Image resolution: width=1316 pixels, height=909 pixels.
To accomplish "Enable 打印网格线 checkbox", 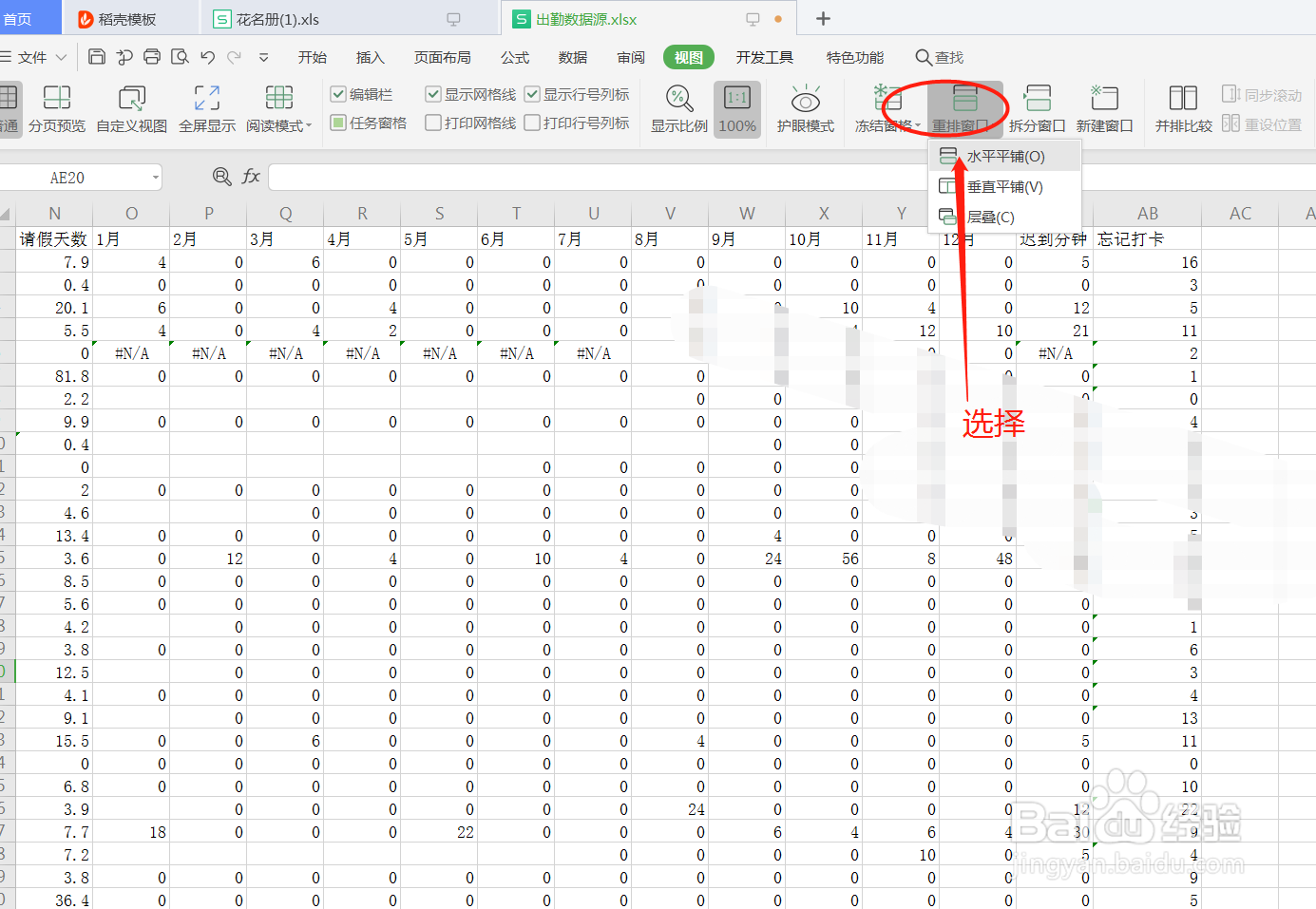I will click(x=433, y=123).
